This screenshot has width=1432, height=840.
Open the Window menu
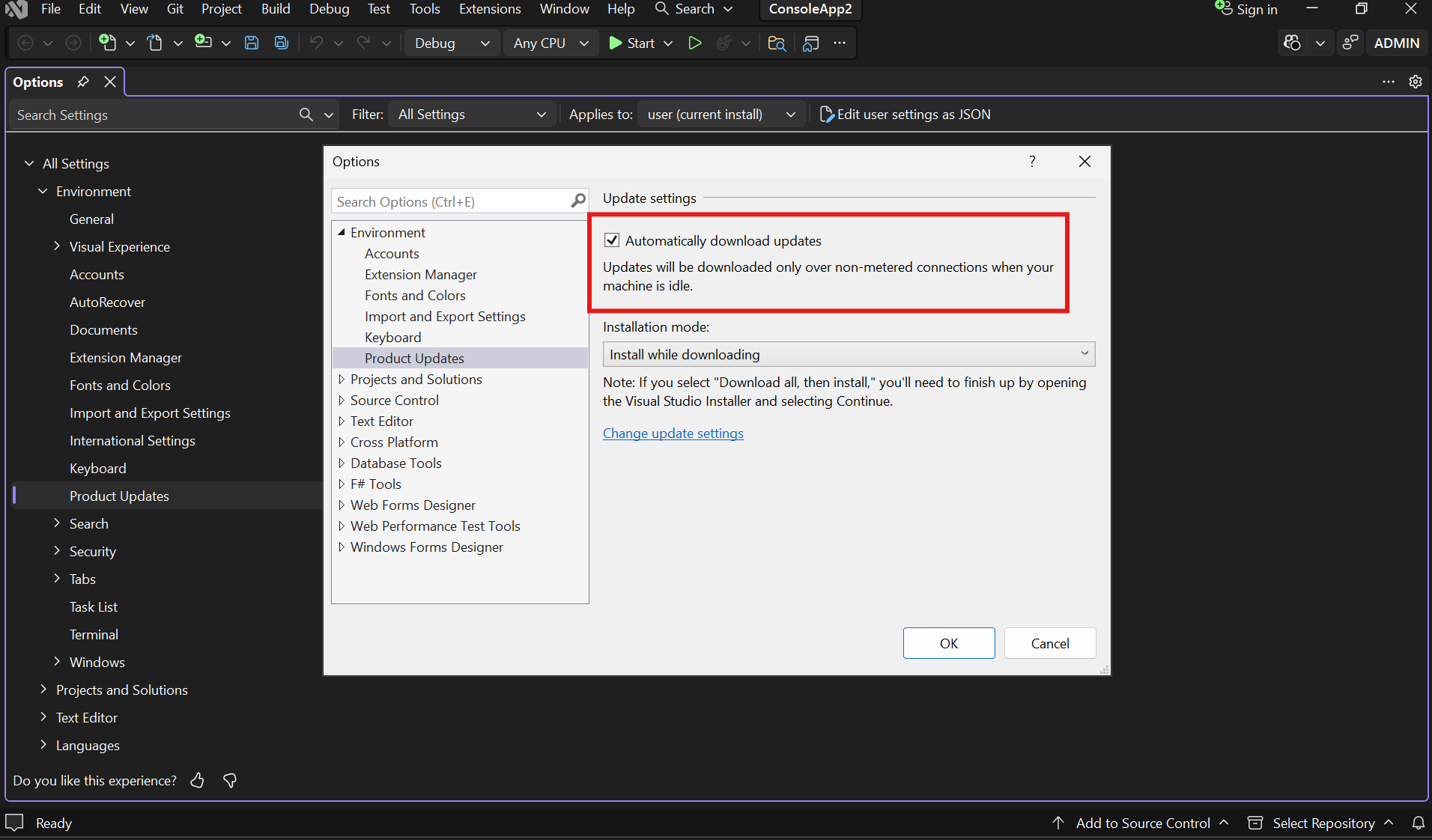[565, 9]
